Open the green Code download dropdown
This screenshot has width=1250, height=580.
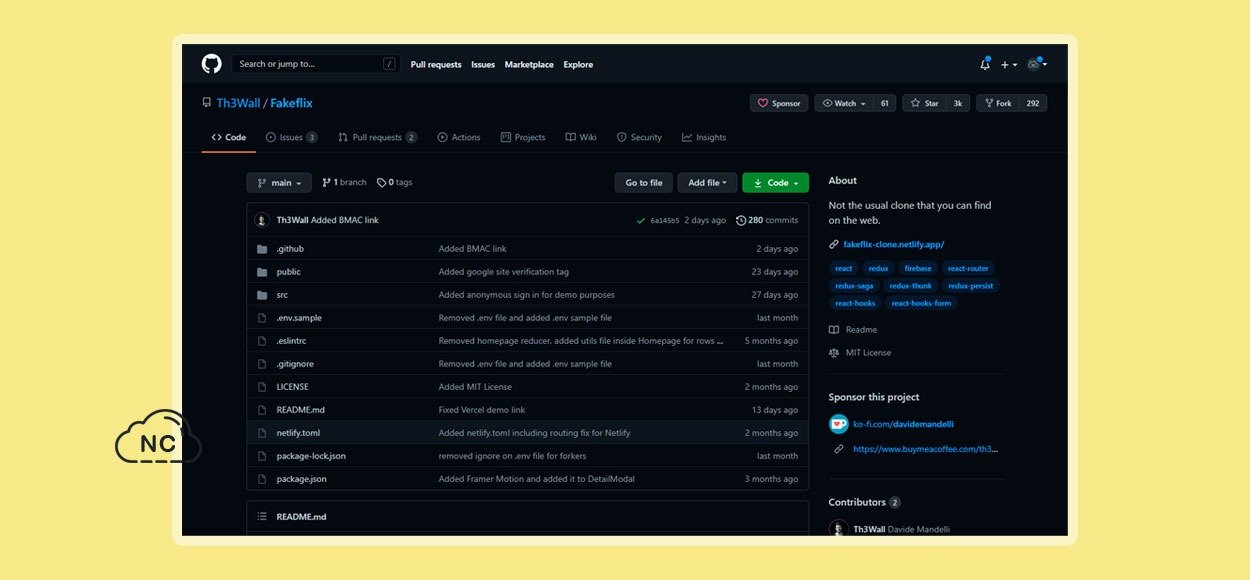click(x=775, y=183)
